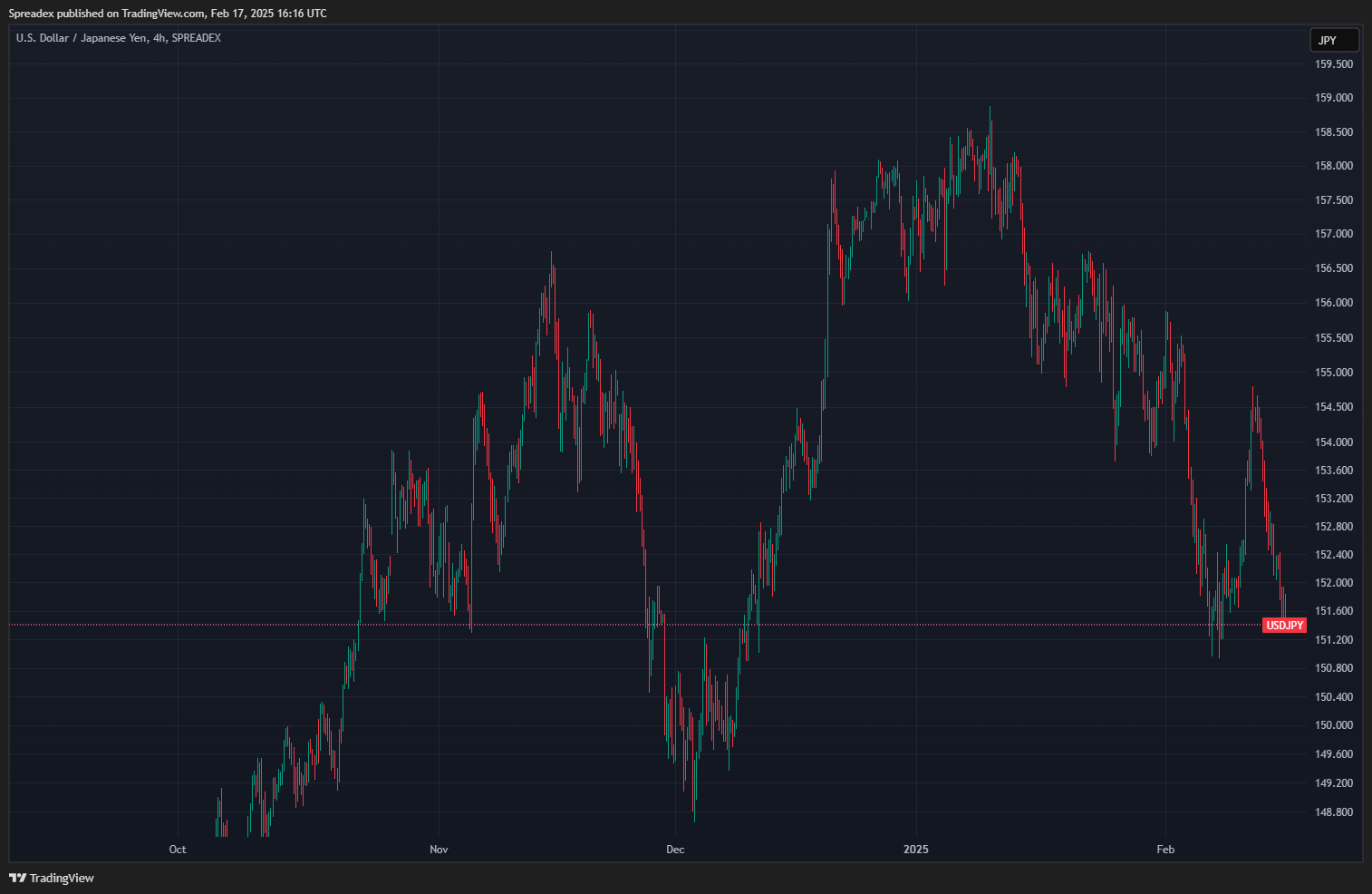Click the 151.200 price level
This screenshot has width=1372, height=894.
tap(1334, 640)
